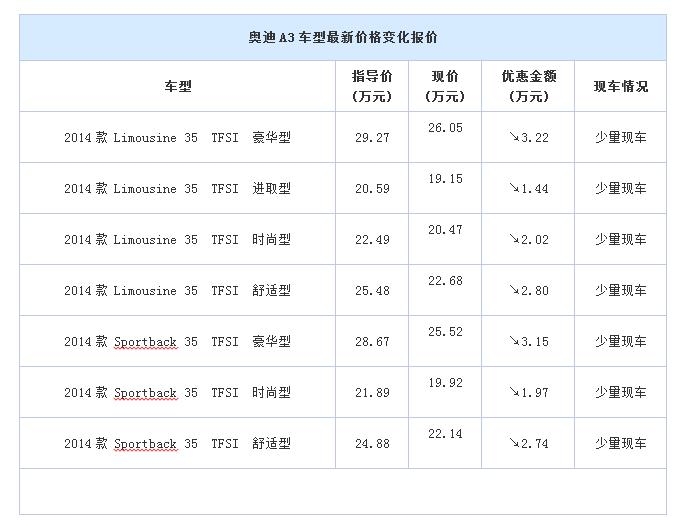
Task: Click the discount arrow beside 3.22
Action: tap(514, 137)
